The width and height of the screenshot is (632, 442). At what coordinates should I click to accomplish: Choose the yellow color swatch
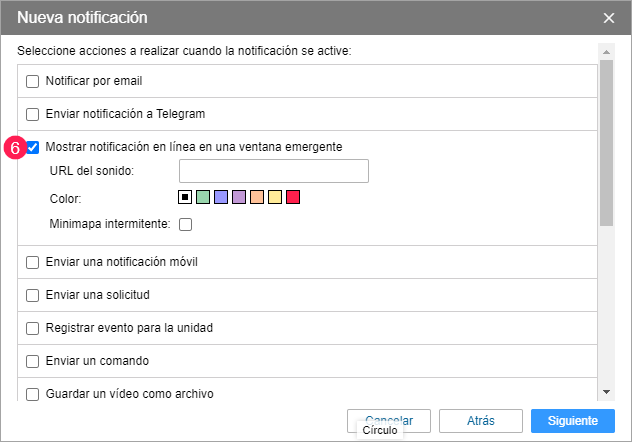(x=275, y=198)
